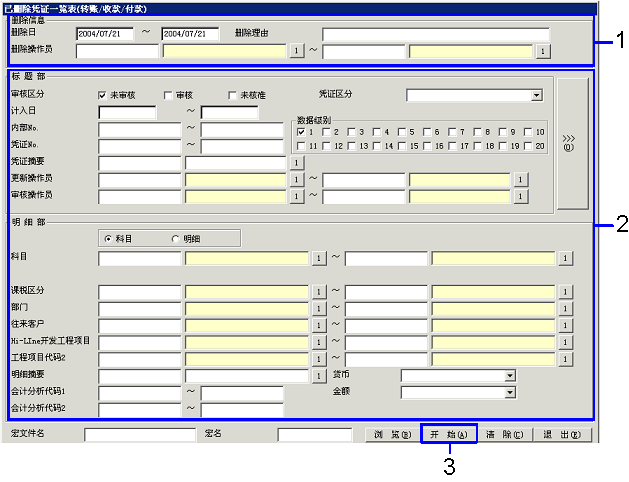This screenshot has height=482, width=629.
Task: Uncheck the 未审核 checkbox
Action: tap(103, 95)
